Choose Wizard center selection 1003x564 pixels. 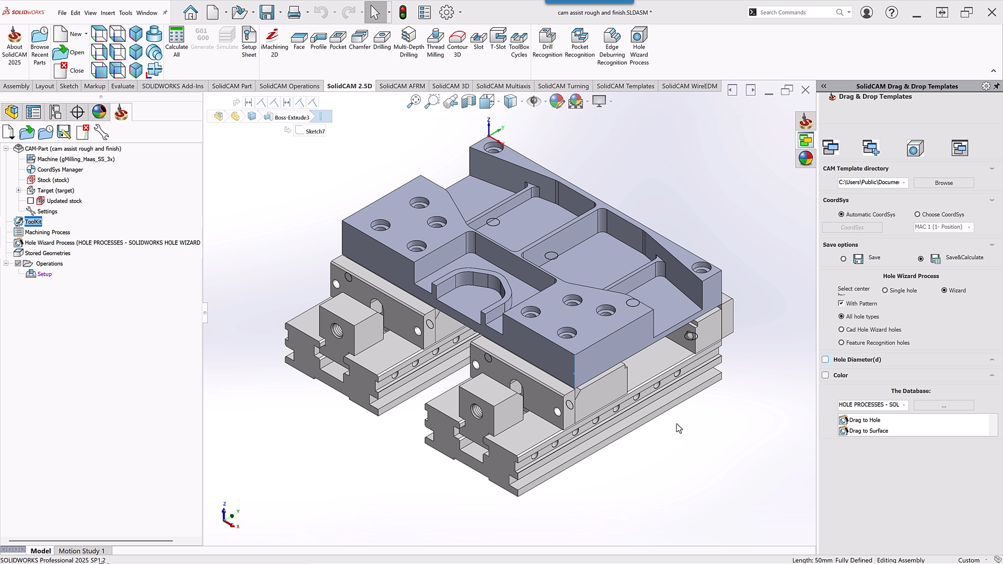pos(944,290)
